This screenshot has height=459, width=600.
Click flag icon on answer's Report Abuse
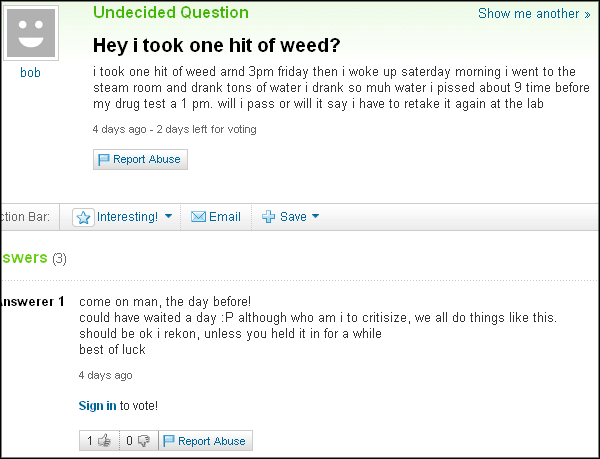click(169, 441)
